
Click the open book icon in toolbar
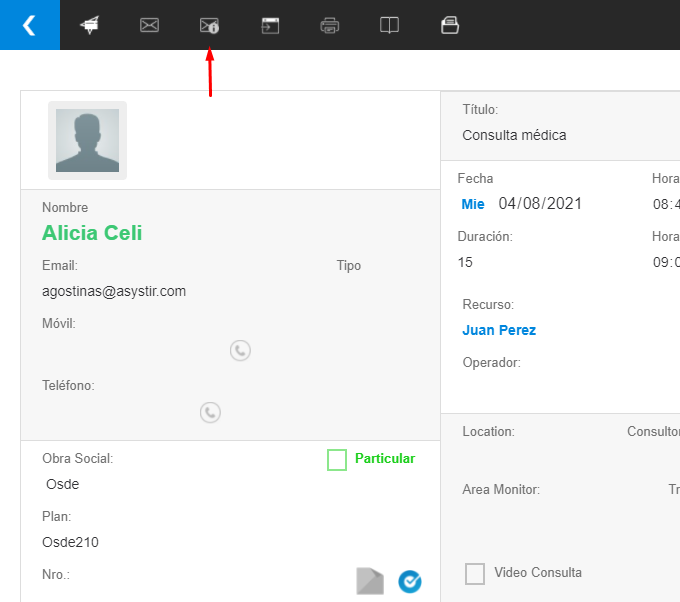click(390, 26)
